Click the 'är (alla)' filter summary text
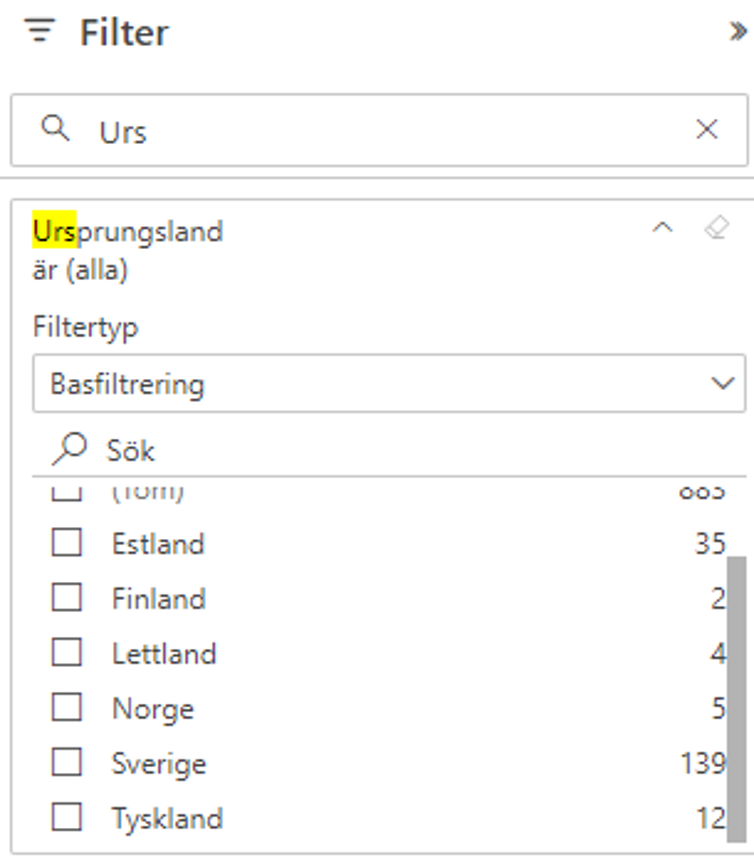The height and width of the screenshot is (862, 754). point(80,270)
